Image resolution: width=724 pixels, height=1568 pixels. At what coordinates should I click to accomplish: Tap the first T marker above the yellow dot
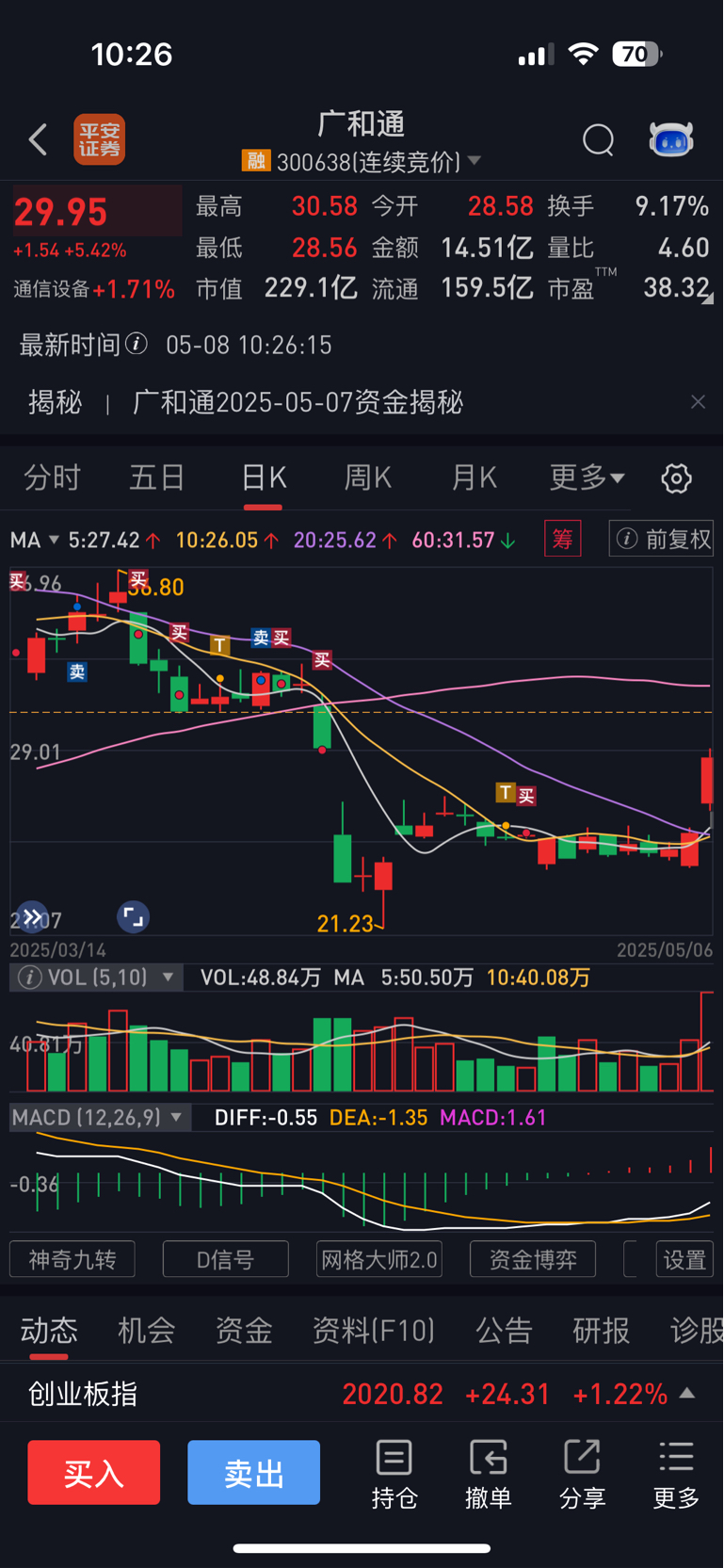(219, 645)
